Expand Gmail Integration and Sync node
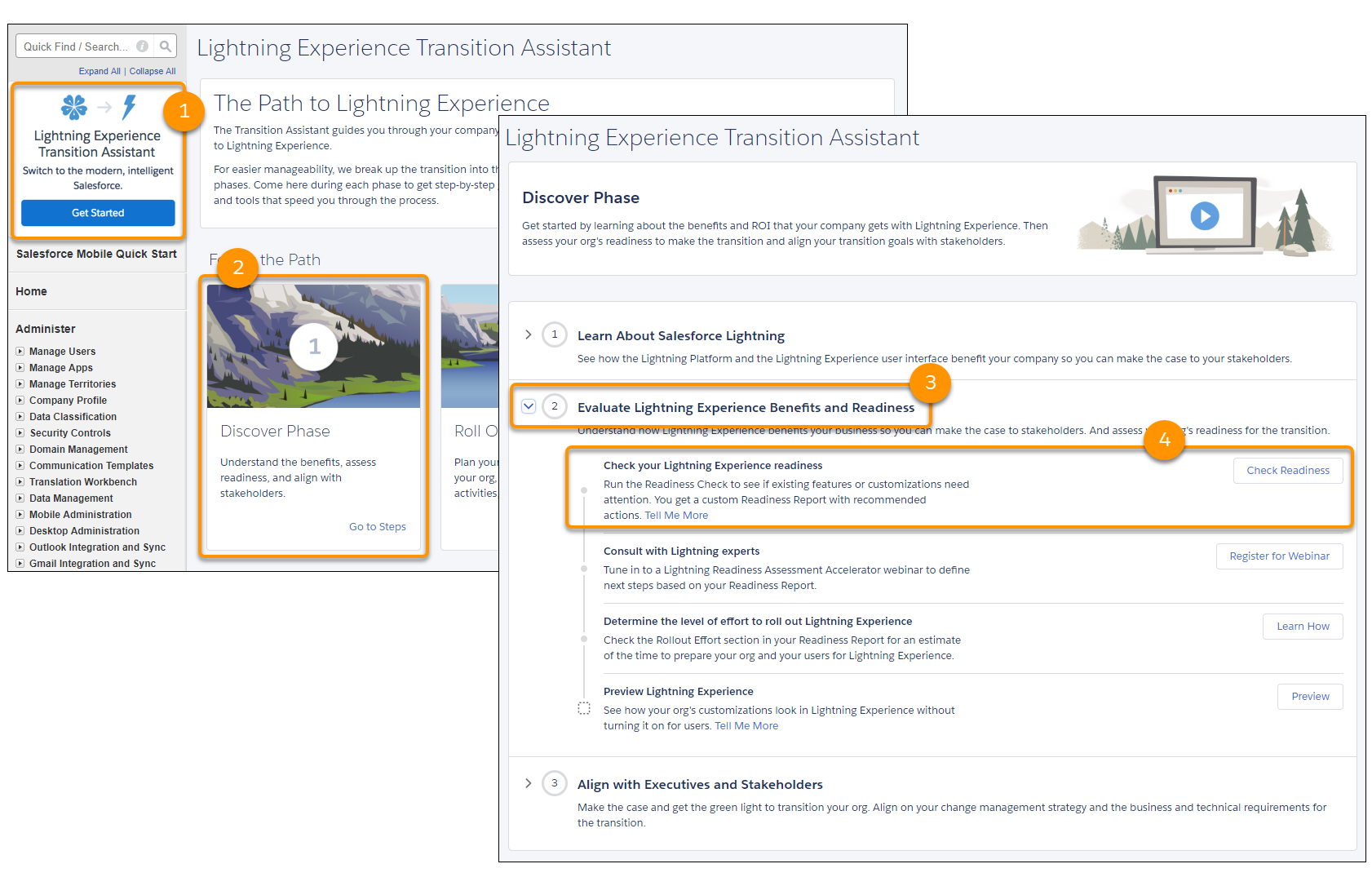 (x=20, y=564)
